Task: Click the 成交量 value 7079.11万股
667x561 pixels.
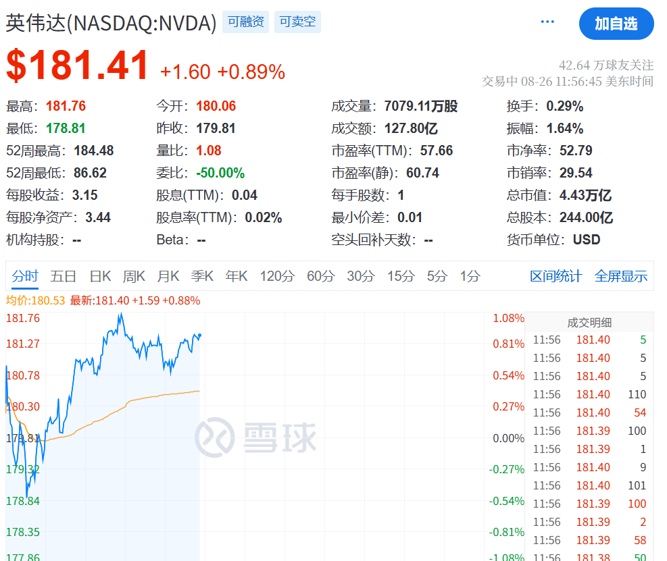Action: point(421,106)
